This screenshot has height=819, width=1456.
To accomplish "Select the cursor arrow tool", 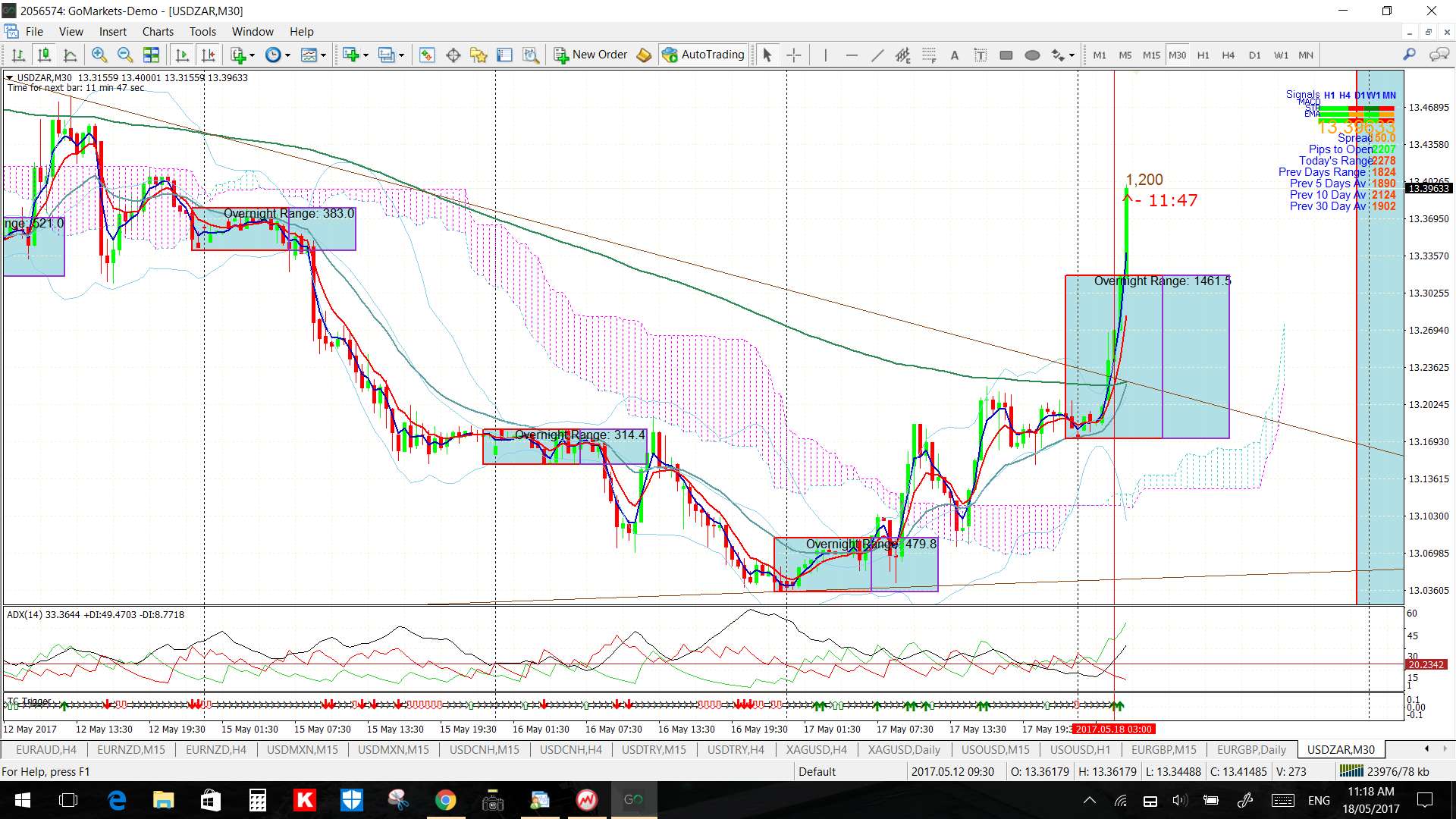I will pos(767,55).
